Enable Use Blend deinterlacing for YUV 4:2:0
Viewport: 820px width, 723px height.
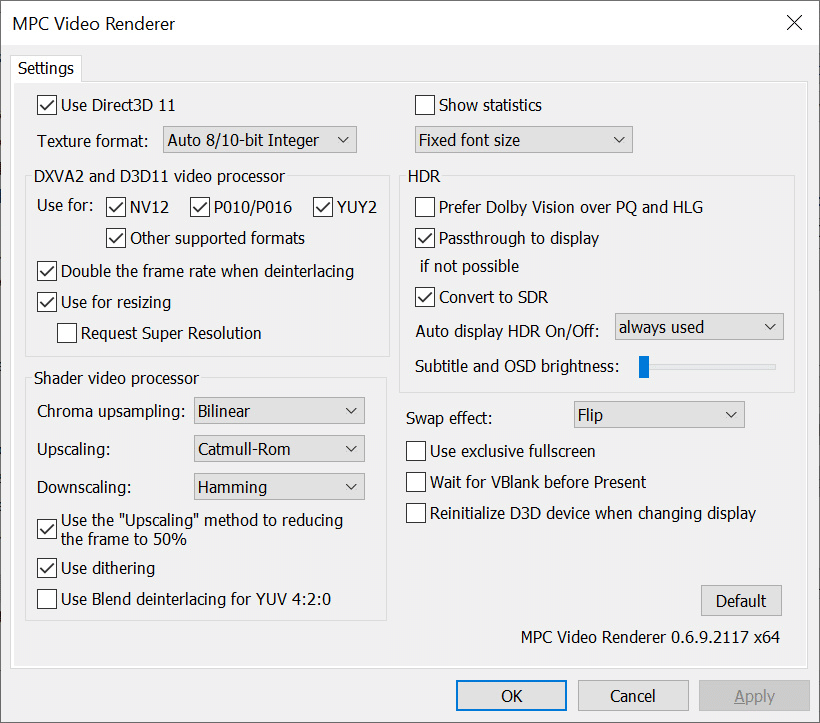coord(47,599)
